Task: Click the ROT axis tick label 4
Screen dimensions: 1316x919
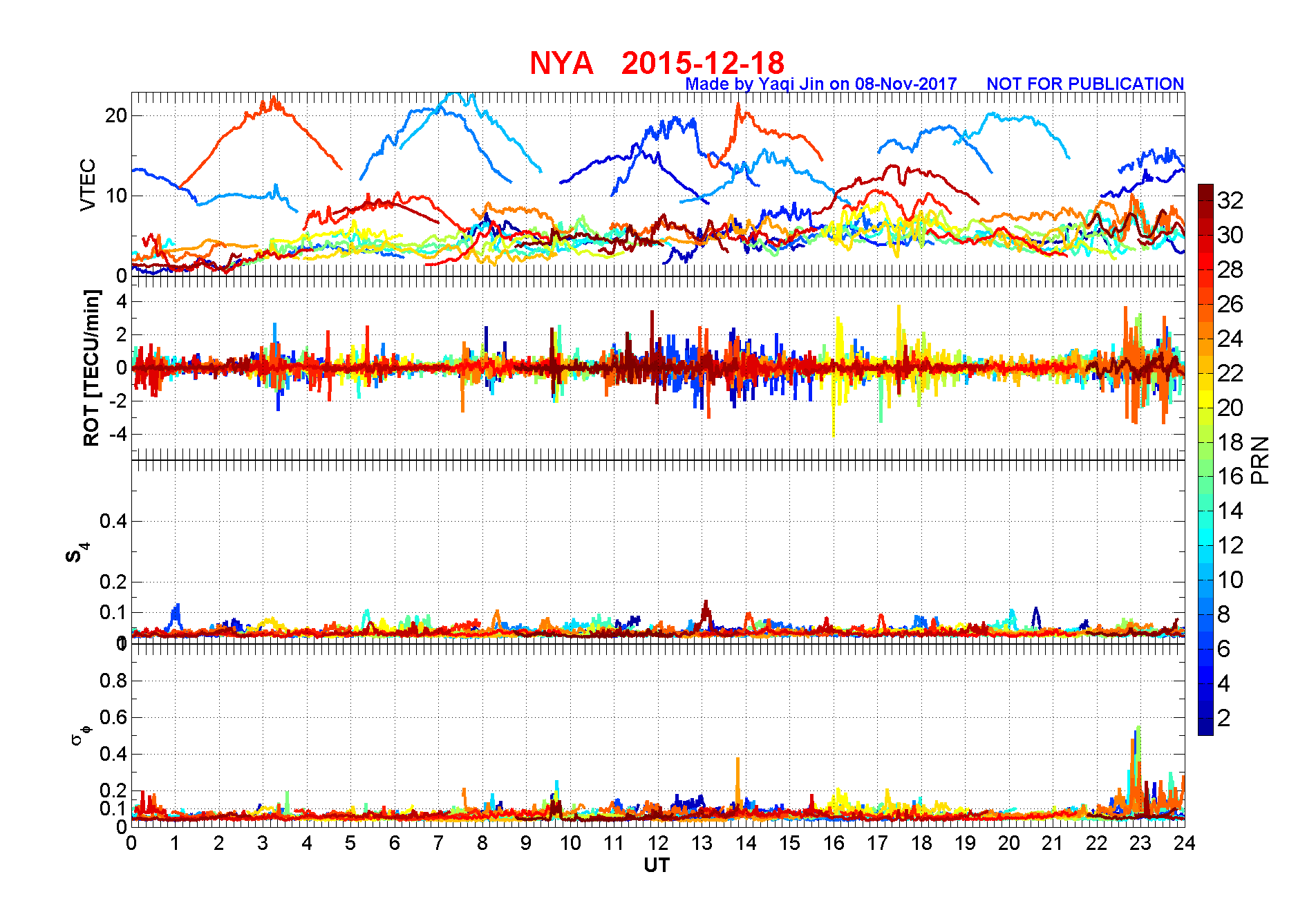Action: click(x=122, y=301)
